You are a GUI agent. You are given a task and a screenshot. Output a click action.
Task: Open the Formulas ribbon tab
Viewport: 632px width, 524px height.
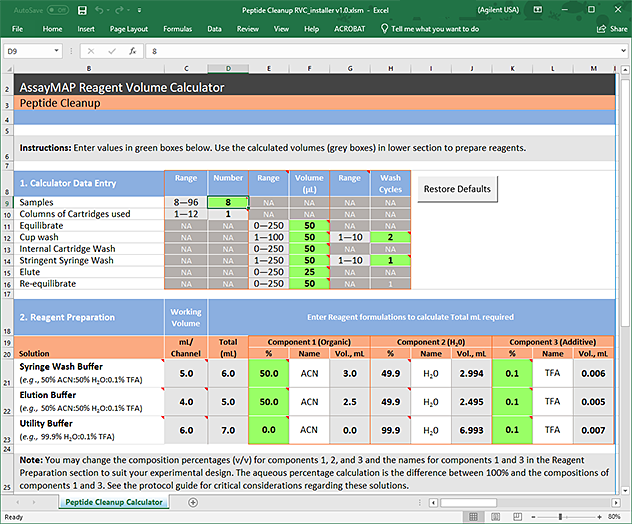point(177,29)
